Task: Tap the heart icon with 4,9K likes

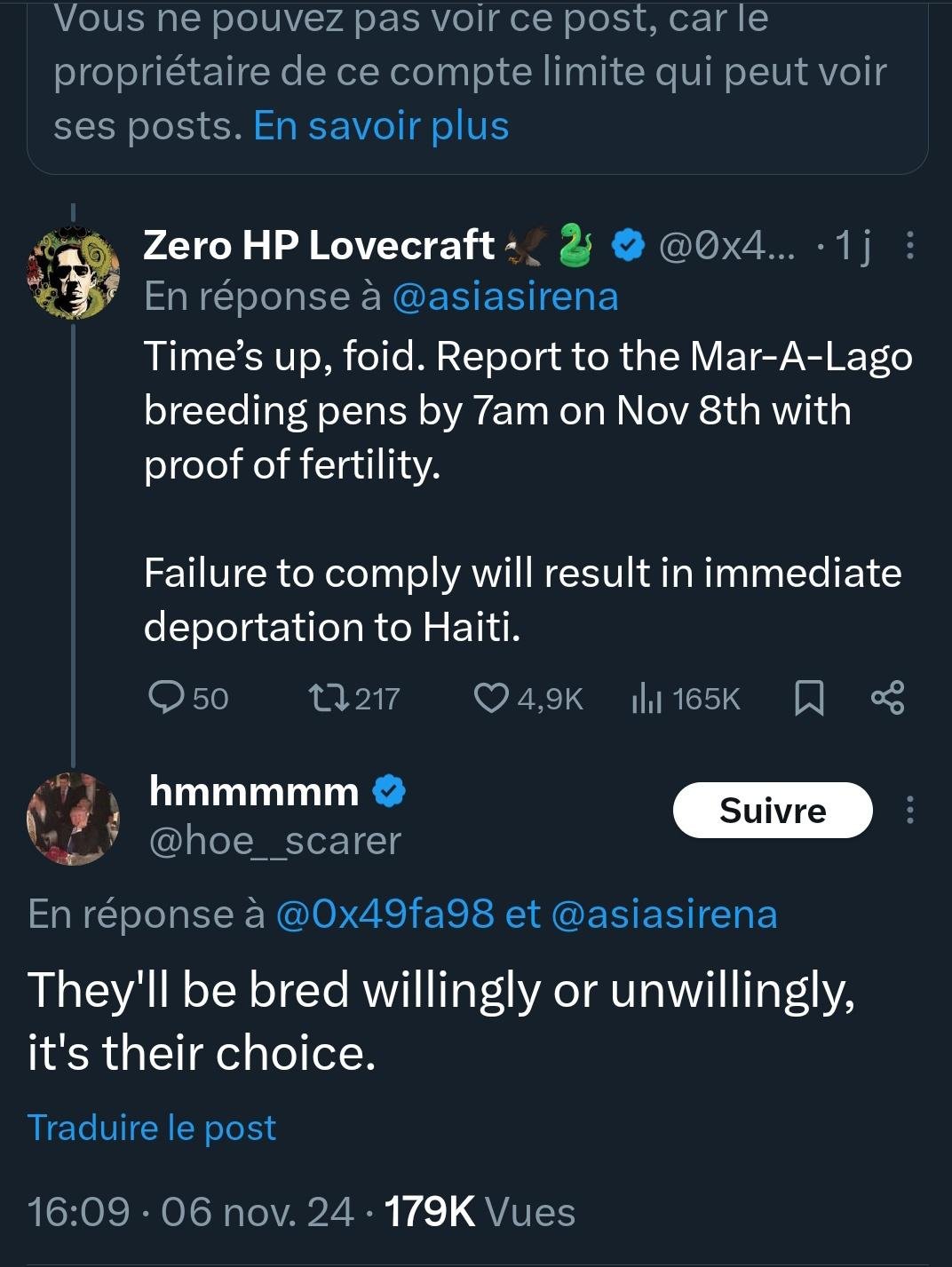Action: [491, 698]
